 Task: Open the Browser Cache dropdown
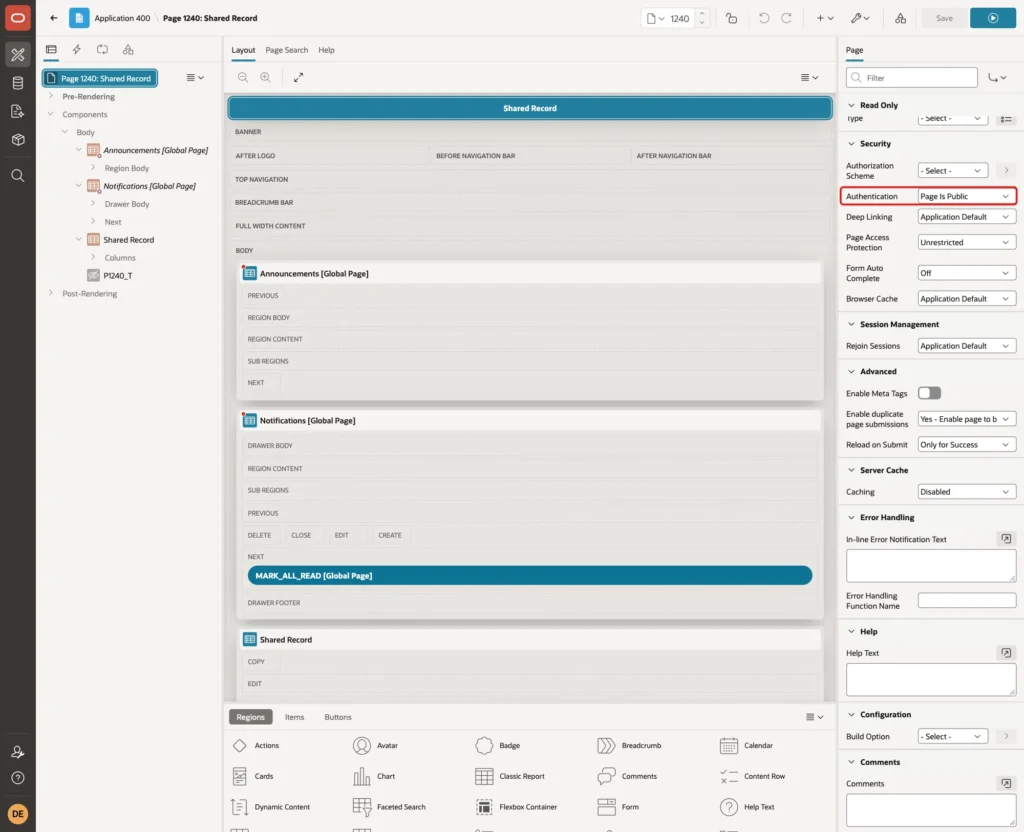point(967,298)
